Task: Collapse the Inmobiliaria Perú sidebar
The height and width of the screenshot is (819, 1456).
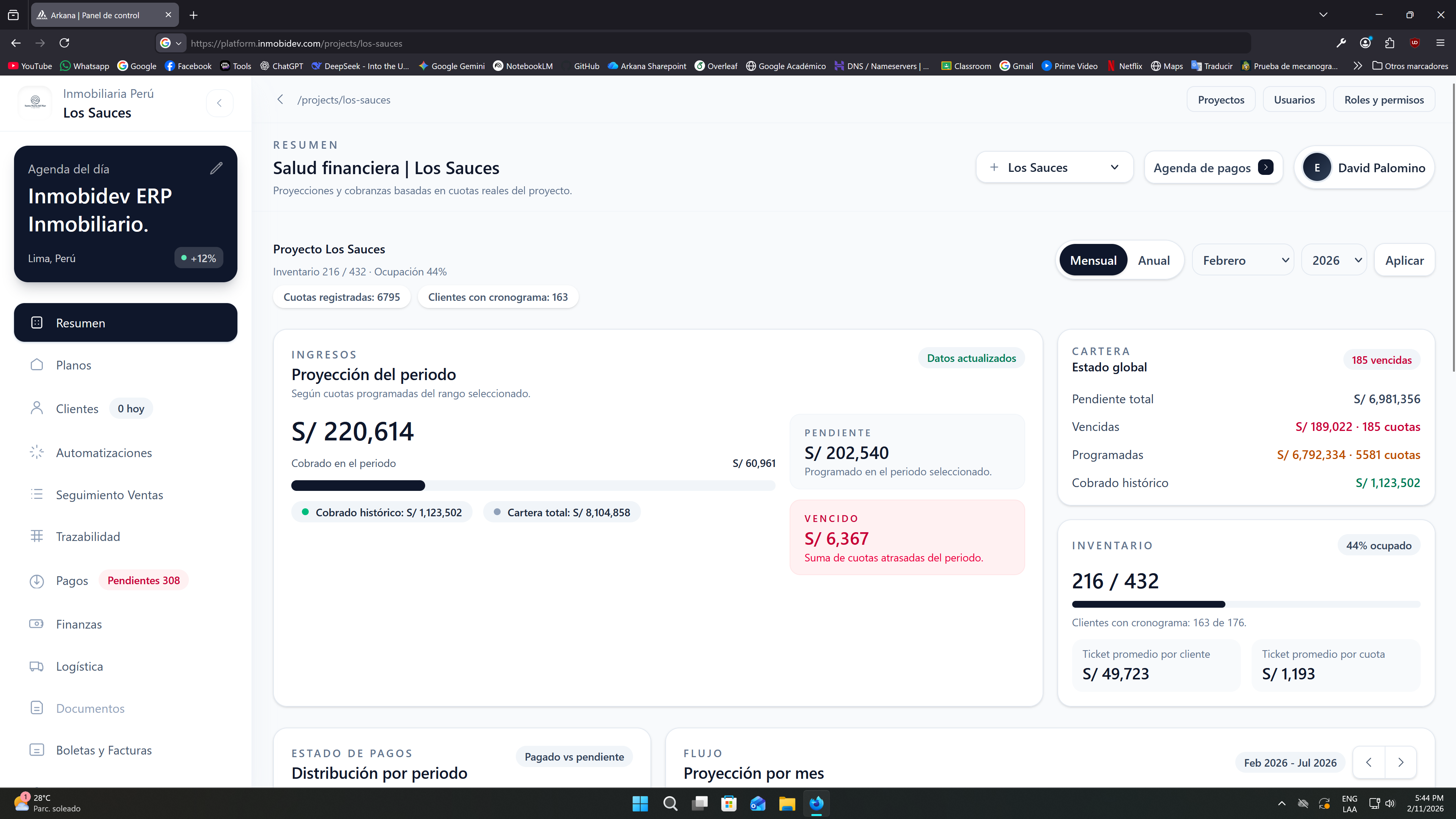Action: 220,102
